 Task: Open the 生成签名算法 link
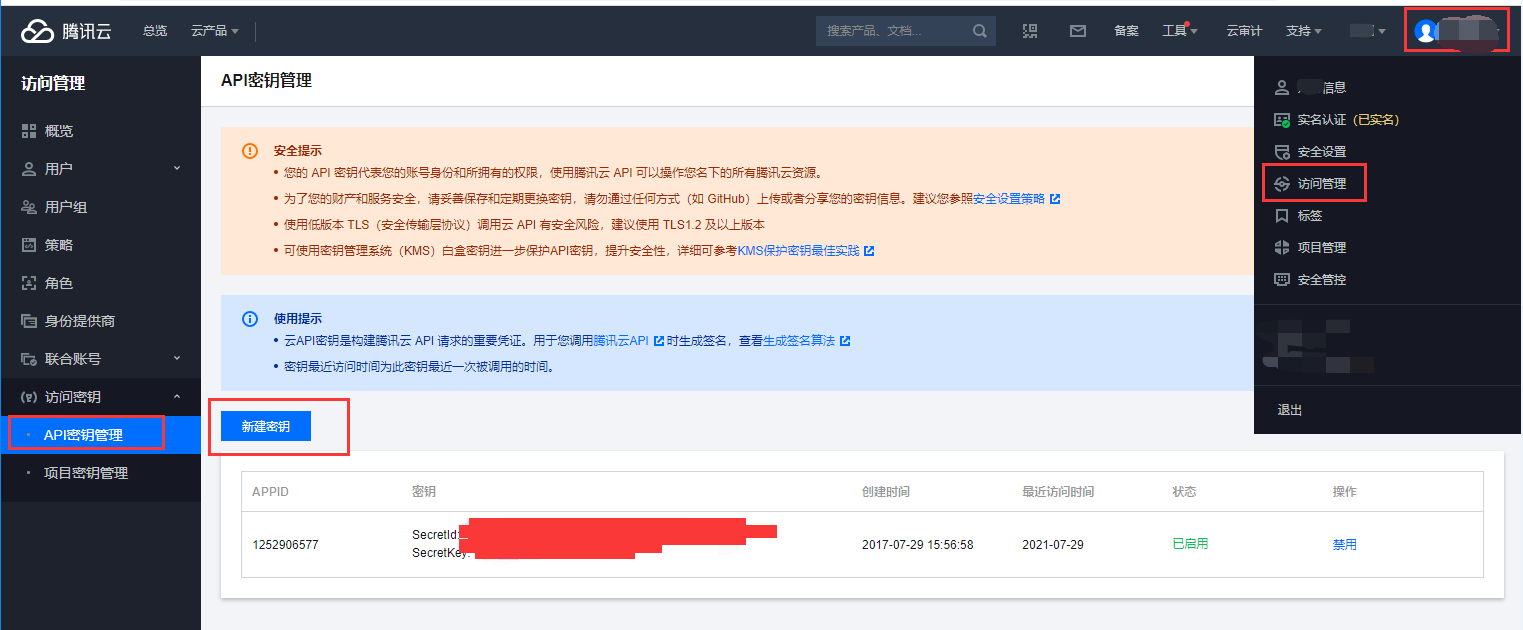coord(799,341)
